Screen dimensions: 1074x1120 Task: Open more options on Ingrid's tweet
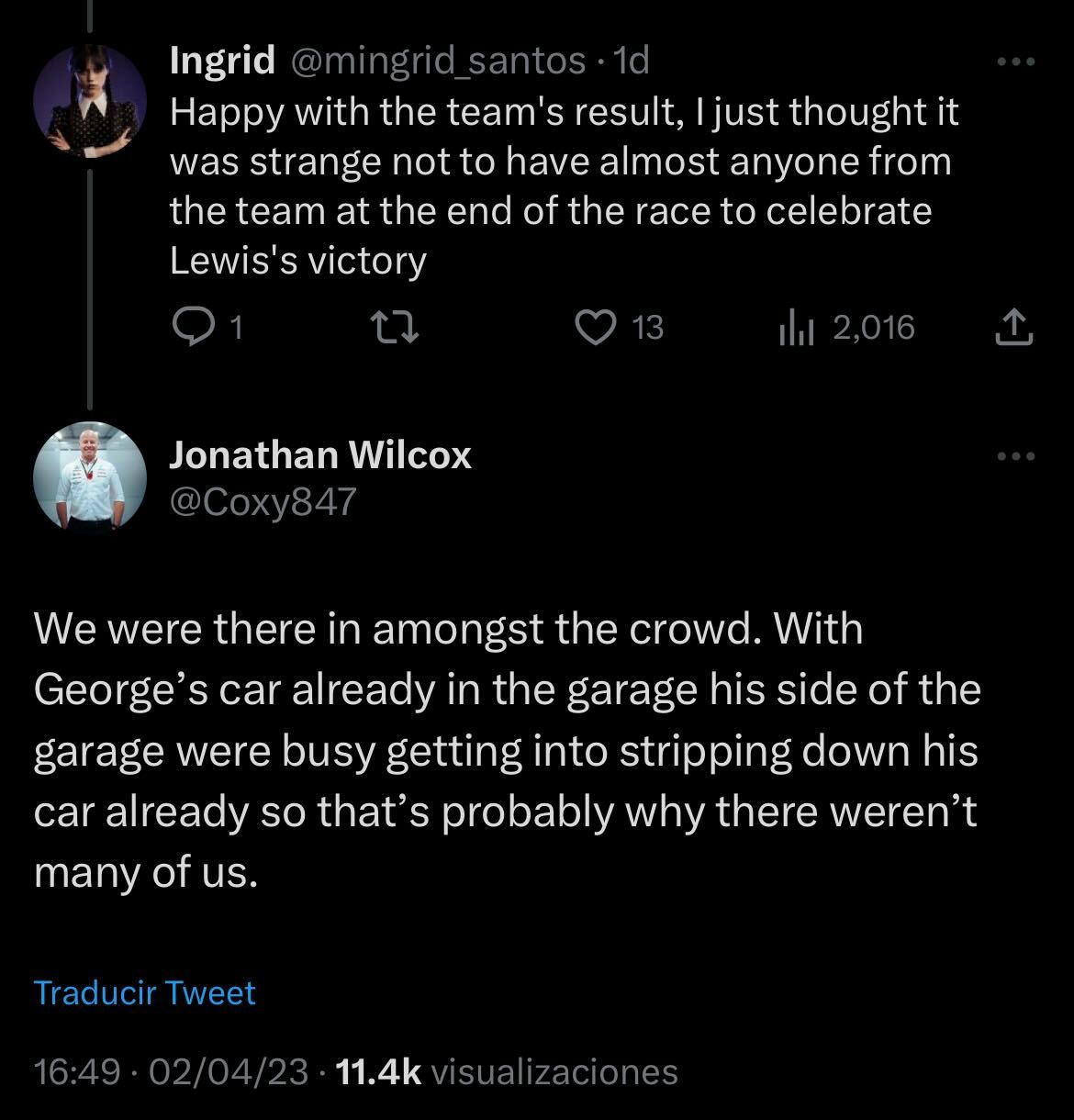pos(1016,62)
